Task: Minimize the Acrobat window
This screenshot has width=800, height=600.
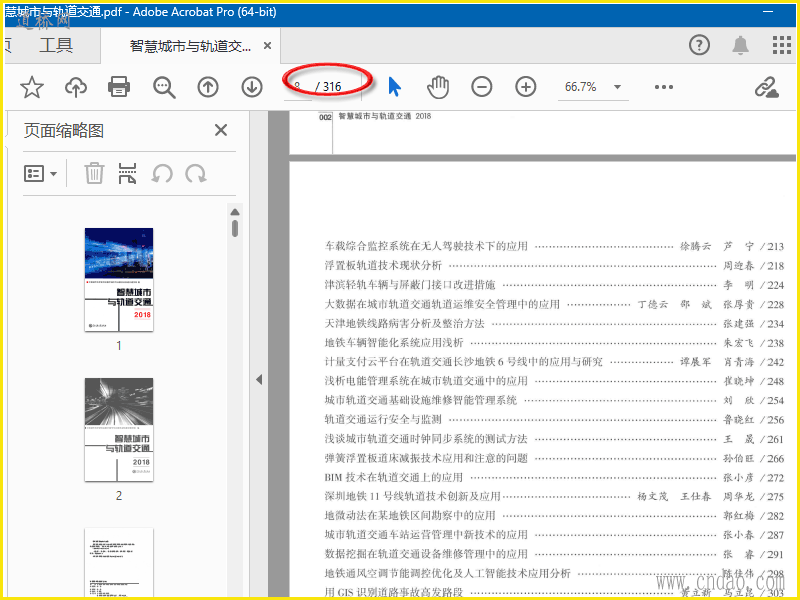Action: click(x=768, y=12)
